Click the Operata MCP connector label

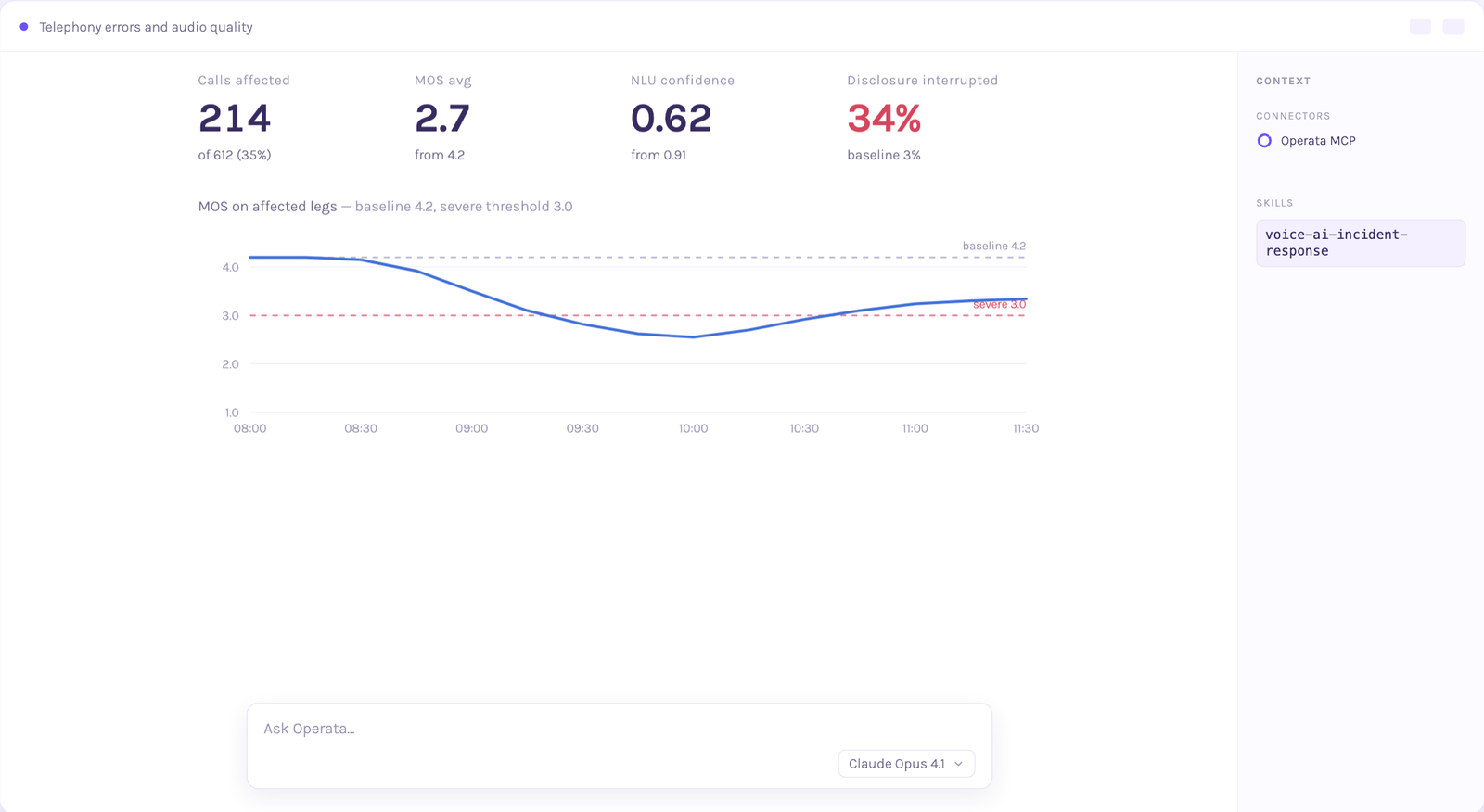tap(1318, 141)
